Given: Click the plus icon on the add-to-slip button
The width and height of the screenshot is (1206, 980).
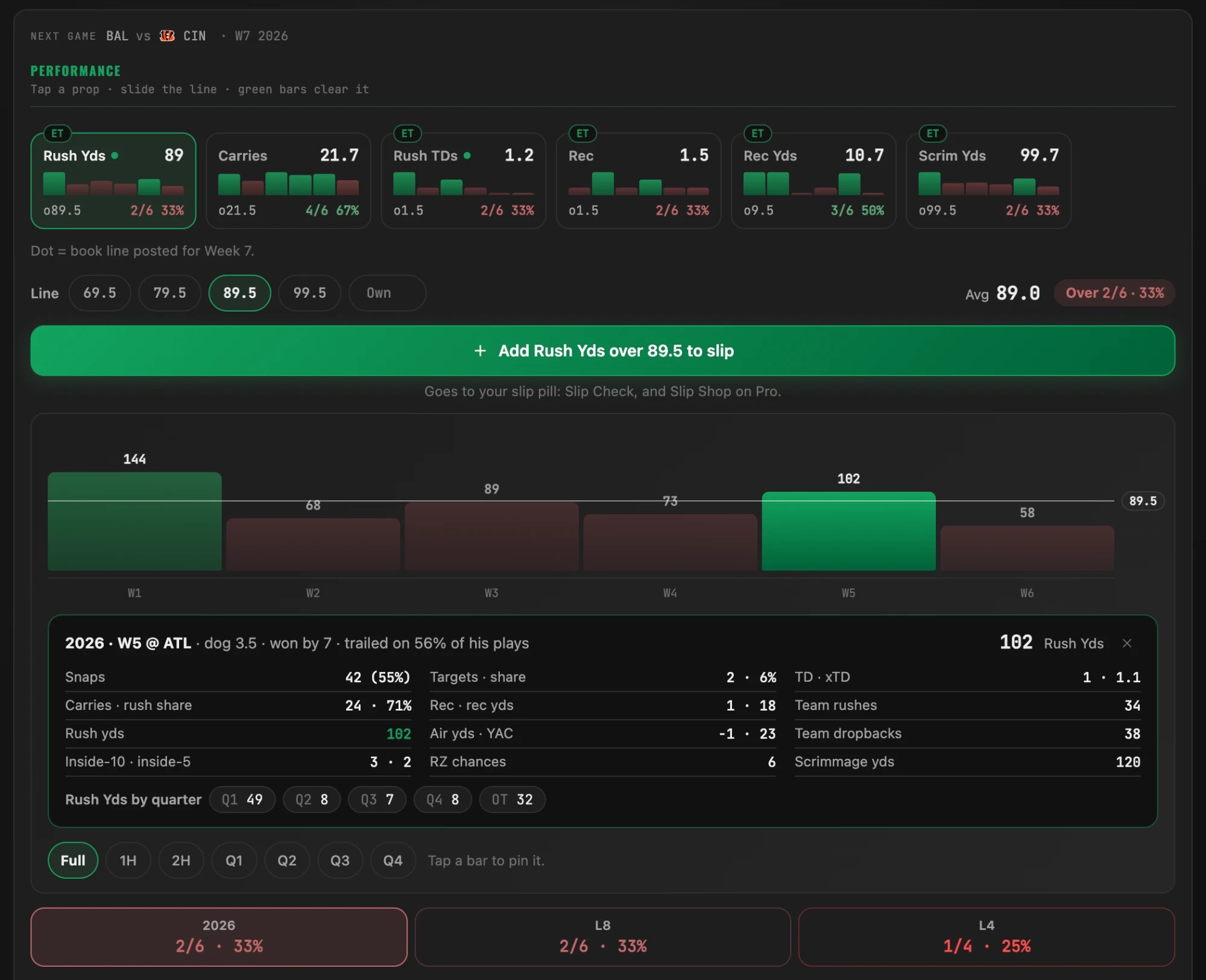Looking at the screenshot, I should coord(480,351).
